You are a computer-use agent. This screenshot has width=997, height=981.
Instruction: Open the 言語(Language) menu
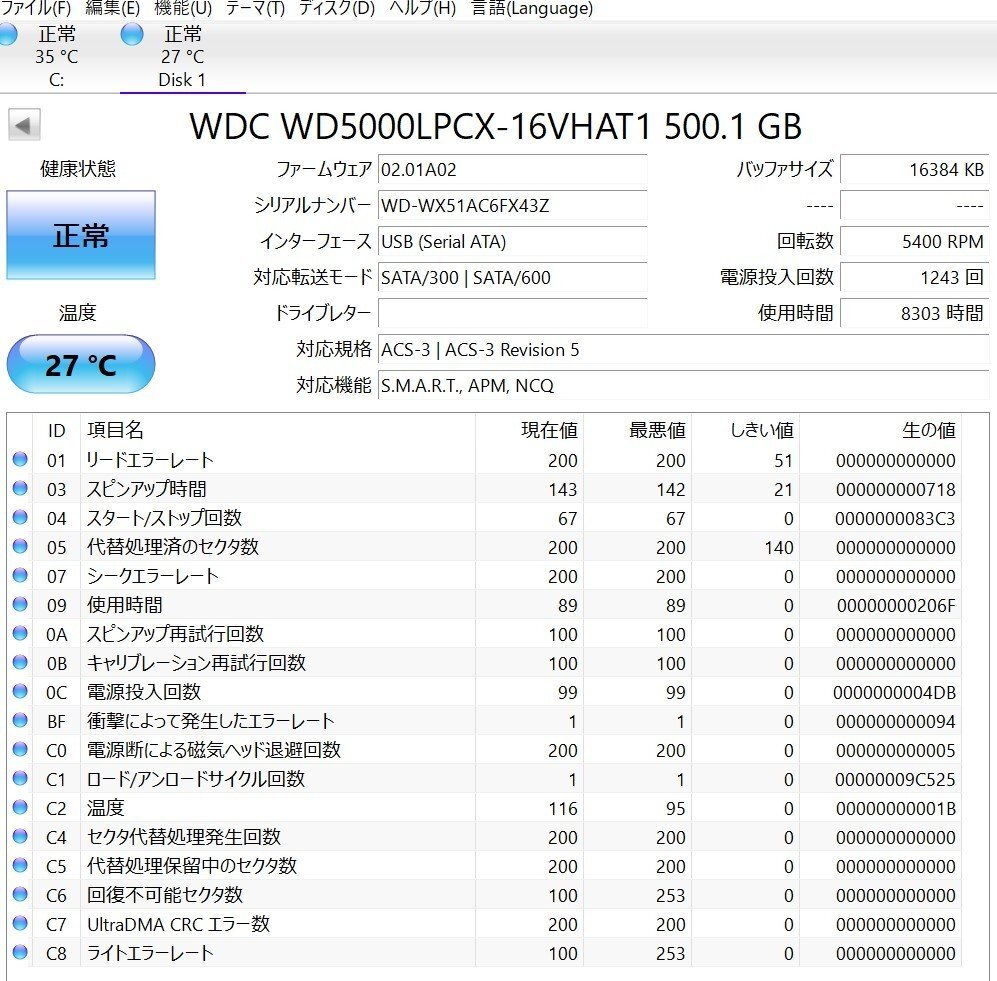(532, 8)
